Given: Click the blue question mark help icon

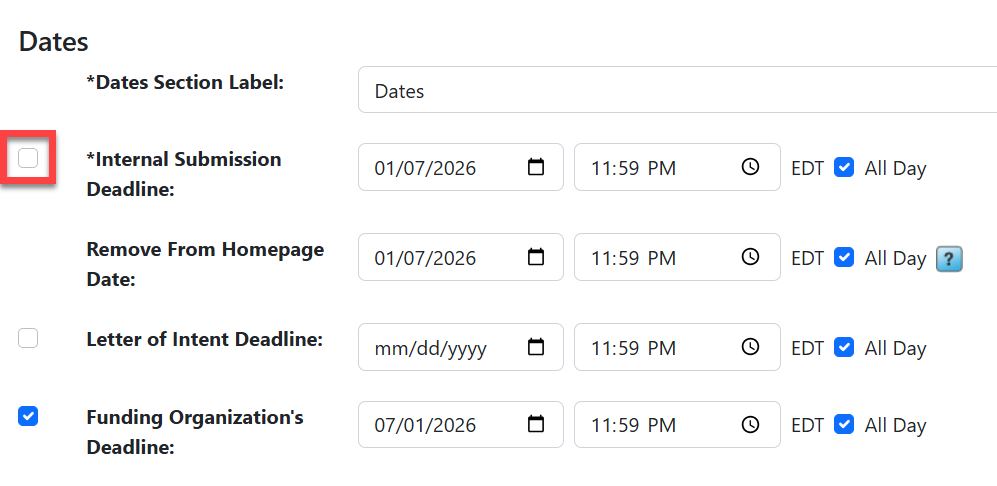Looking at the screenshot, I should (949, 260).
